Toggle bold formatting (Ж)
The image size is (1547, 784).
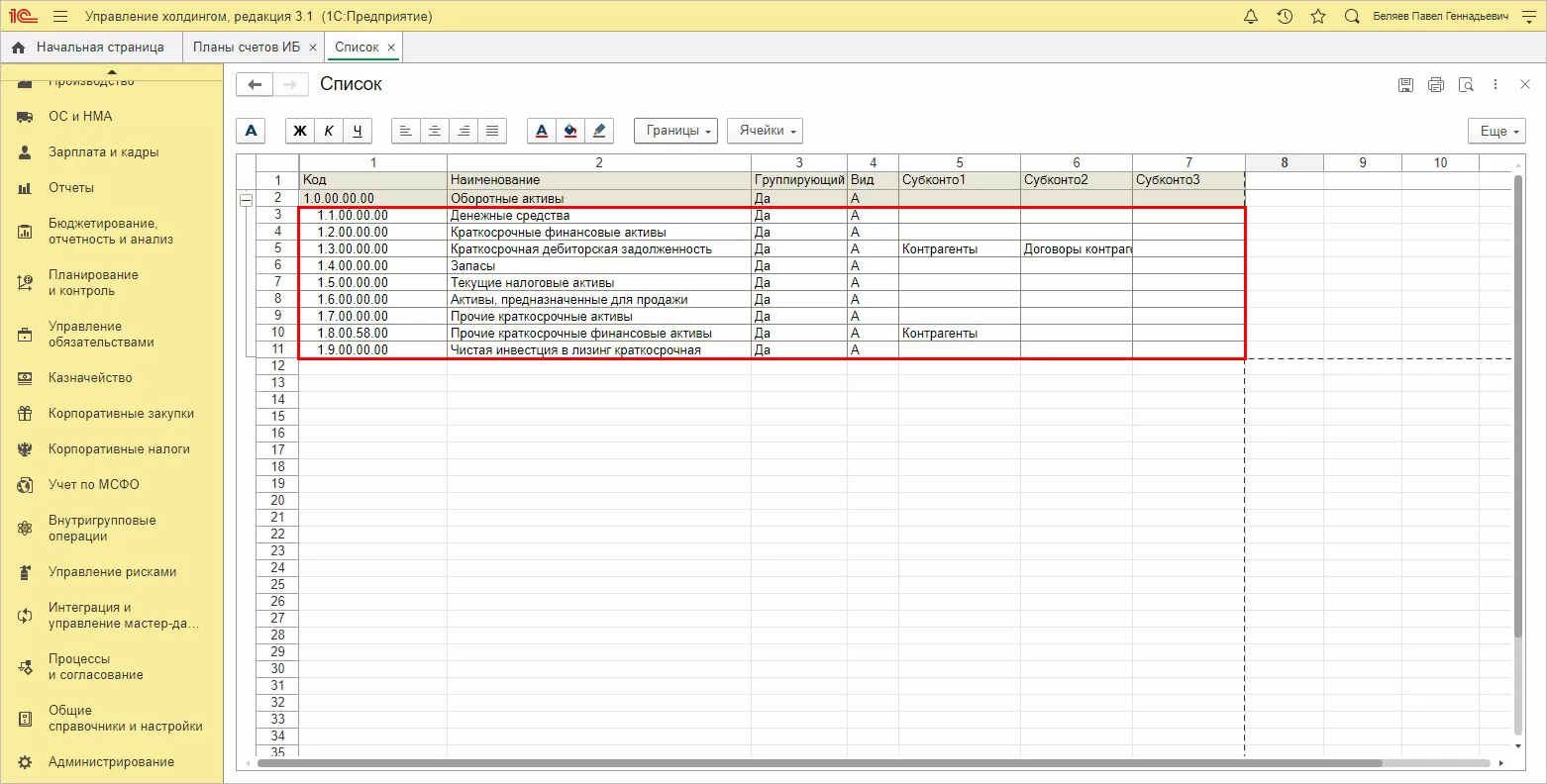coord(300,131)
